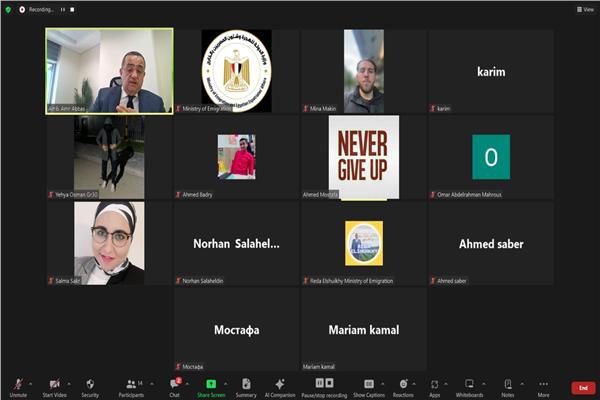
Task: Launch the AI Companion
Action: click(280, 387)
